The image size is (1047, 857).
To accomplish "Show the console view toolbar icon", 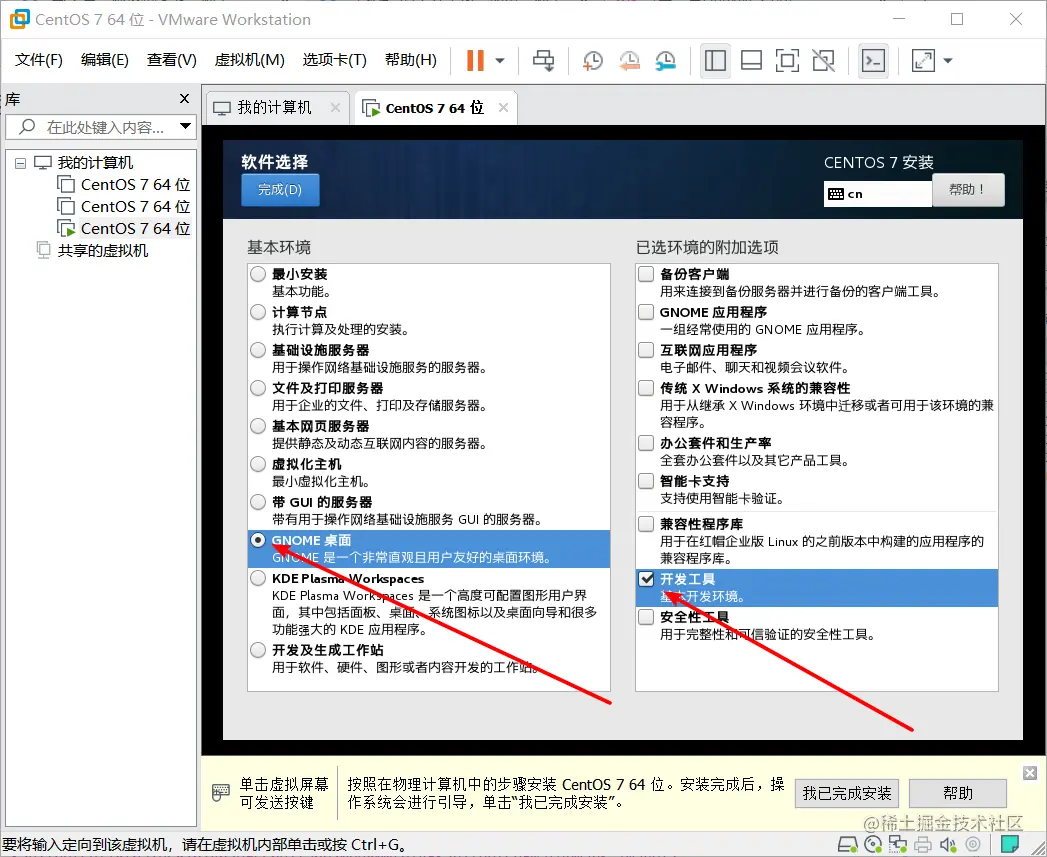I will [873, 61].
